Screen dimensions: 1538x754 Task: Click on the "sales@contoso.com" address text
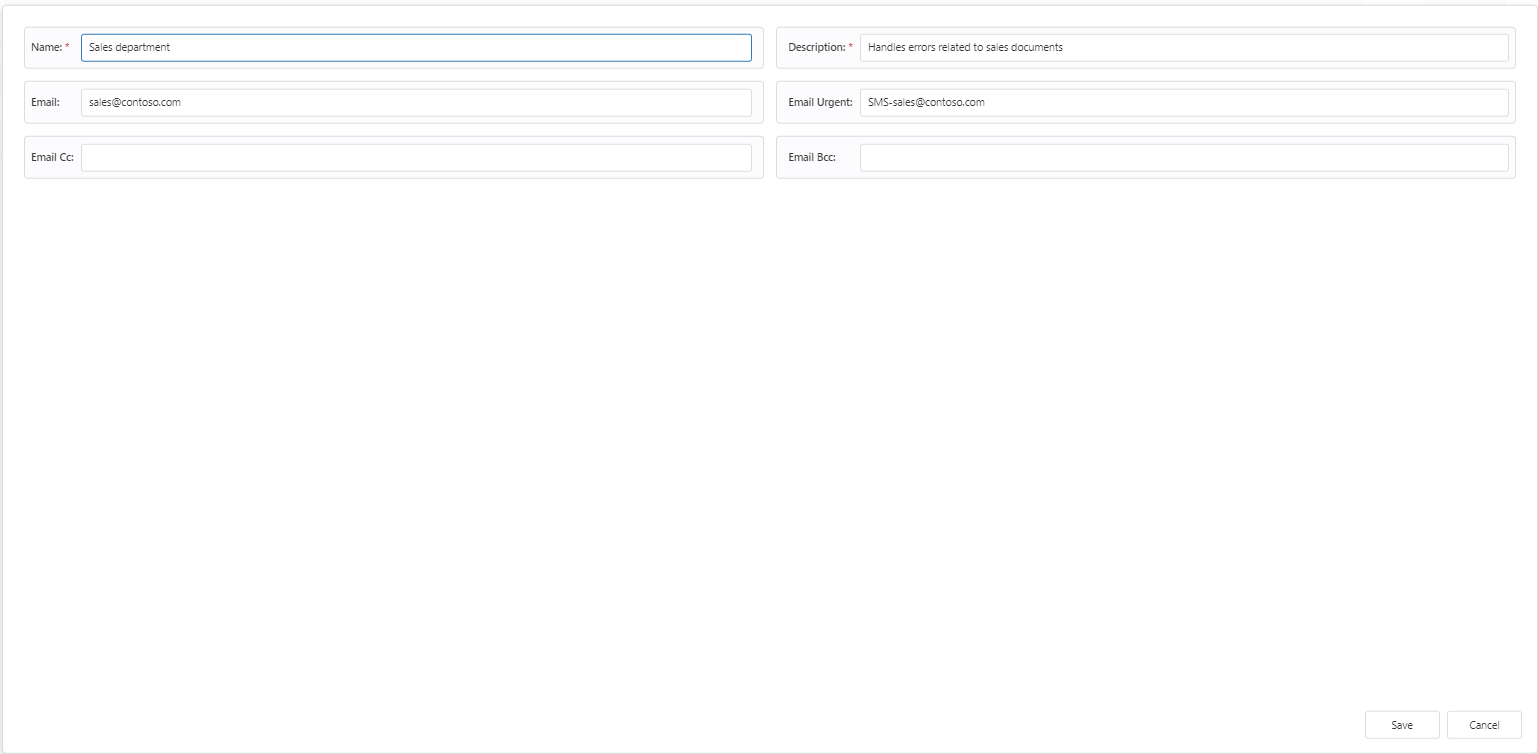[134, 102]
